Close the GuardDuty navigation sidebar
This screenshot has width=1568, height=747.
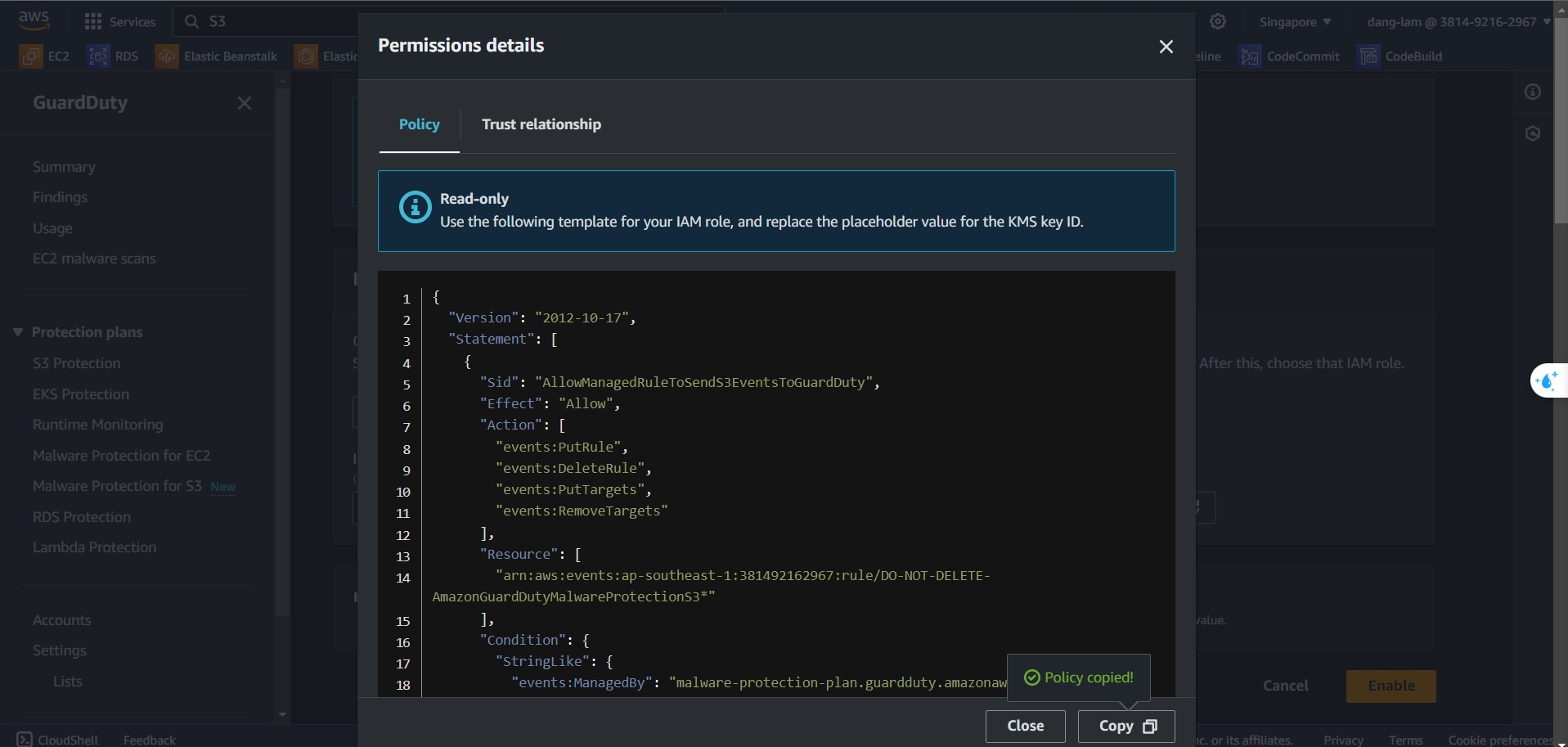(x=244, y=103)
